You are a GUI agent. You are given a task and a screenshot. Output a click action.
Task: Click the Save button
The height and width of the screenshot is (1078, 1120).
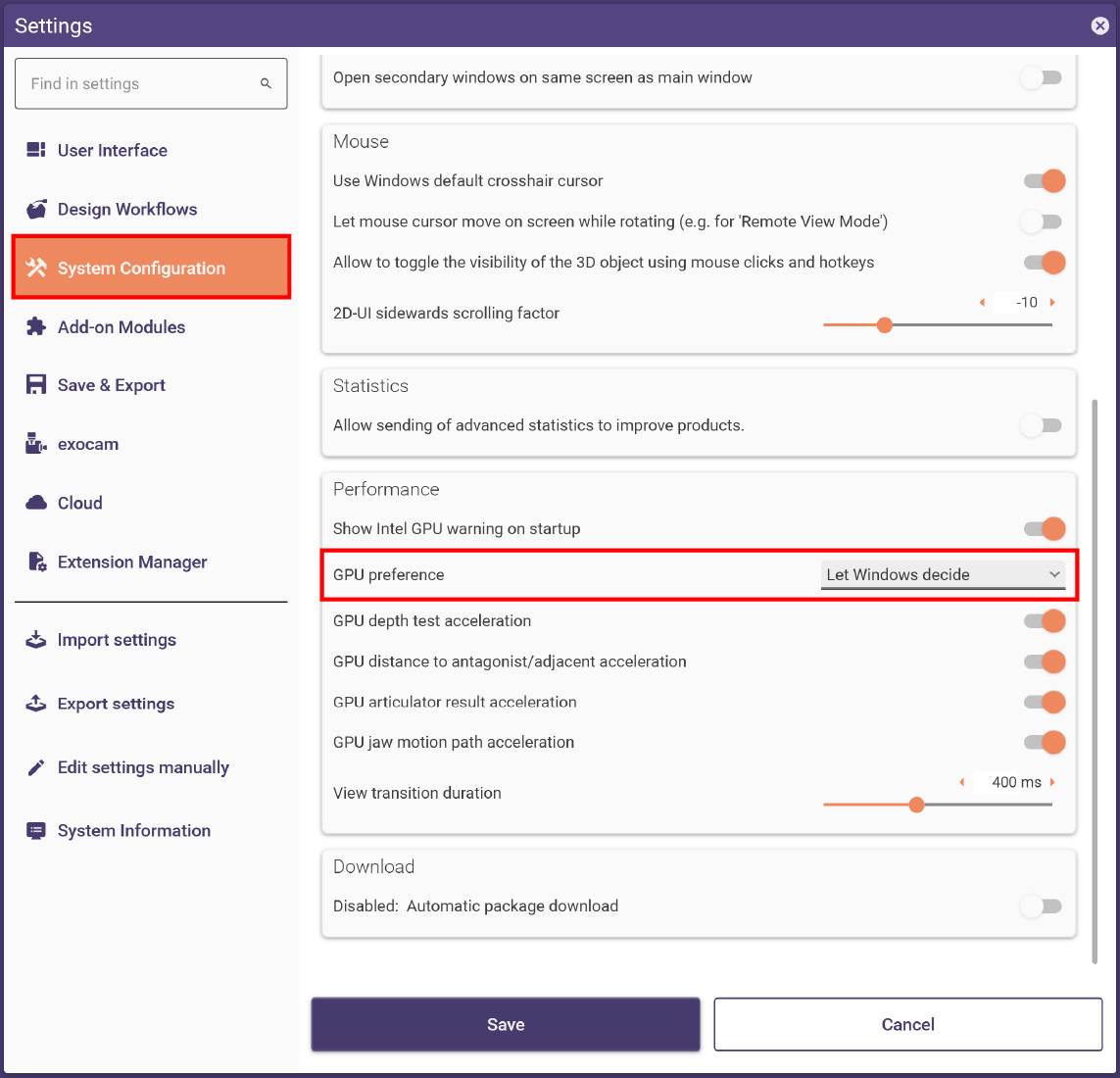click(x=506, y=1024)
